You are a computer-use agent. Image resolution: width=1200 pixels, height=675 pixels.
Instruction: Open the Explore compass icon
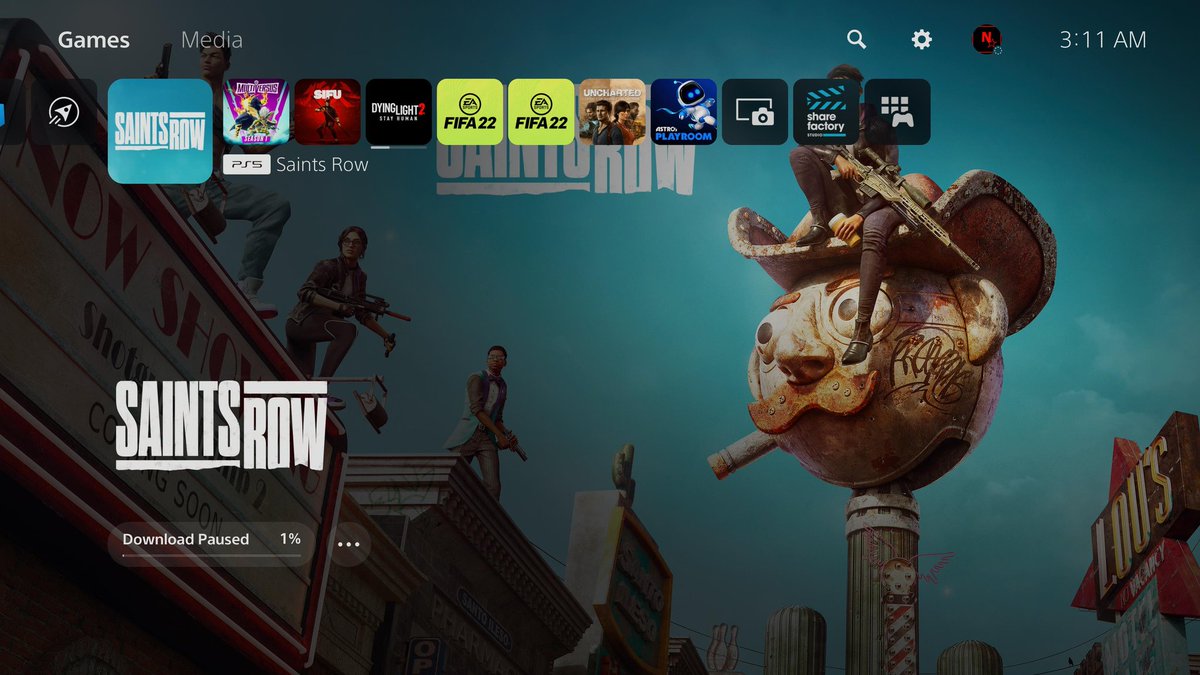[64, 112]
